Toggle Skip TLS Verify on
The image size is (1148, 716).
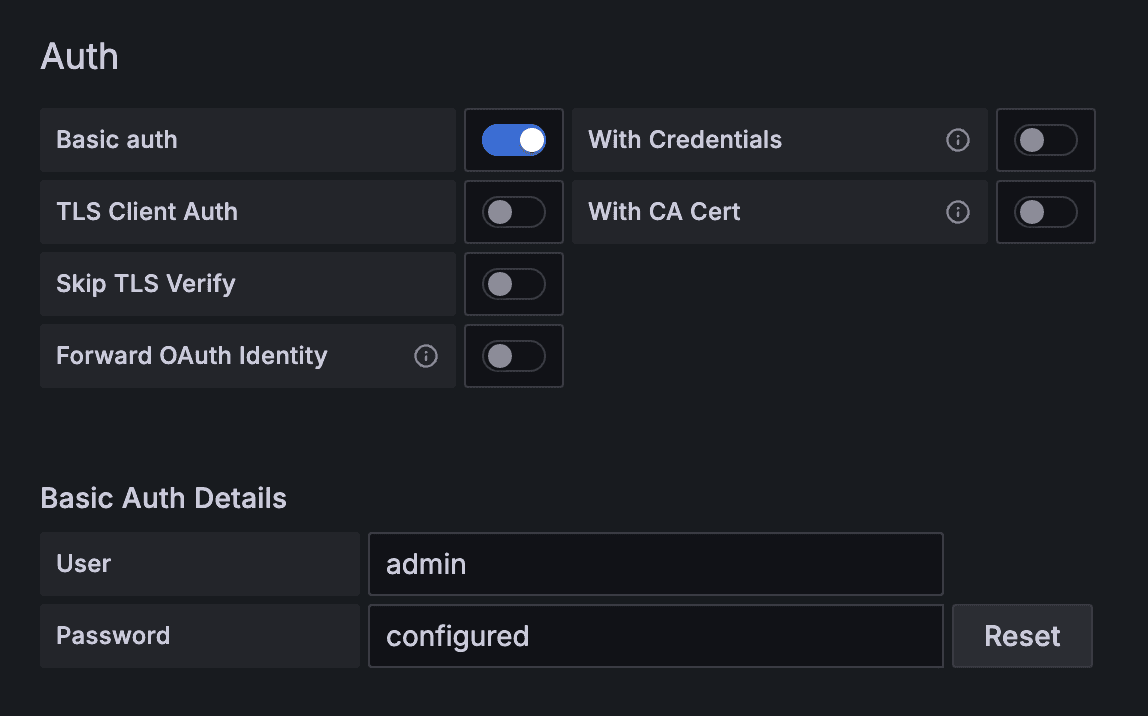pyautogui.click(x=513, y=284)
